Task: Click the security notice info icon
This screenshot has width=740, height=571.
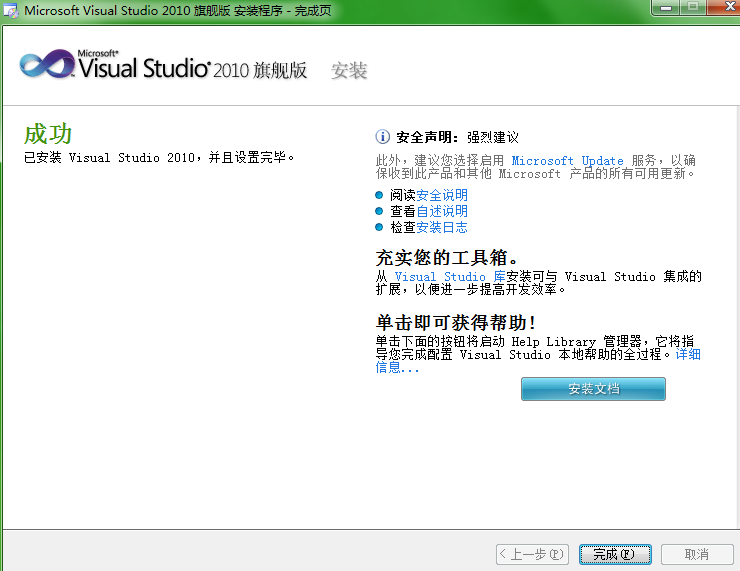Action: click(382, 137)
